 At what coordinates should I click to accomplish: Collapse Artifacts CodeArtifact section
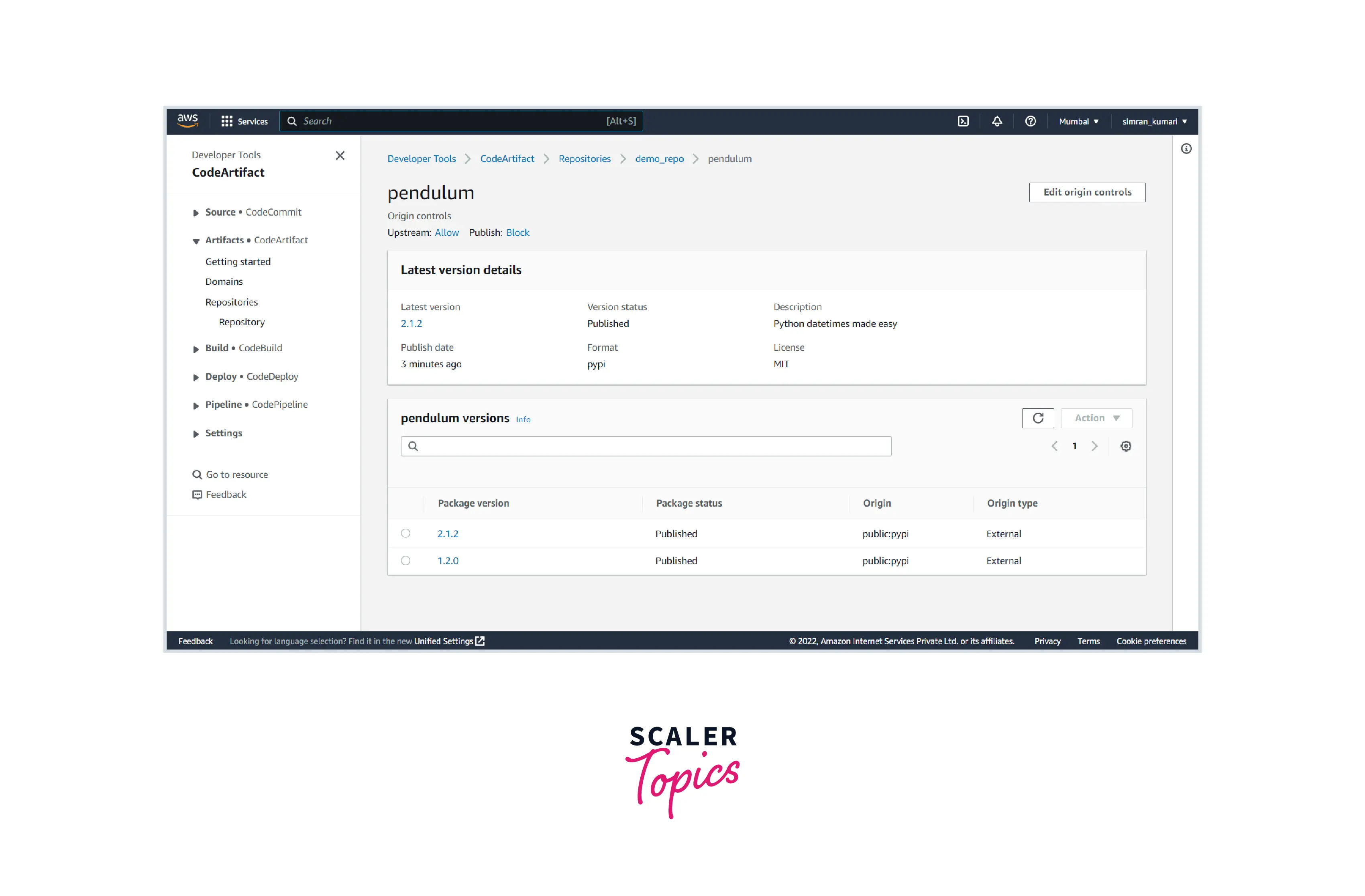196,241
